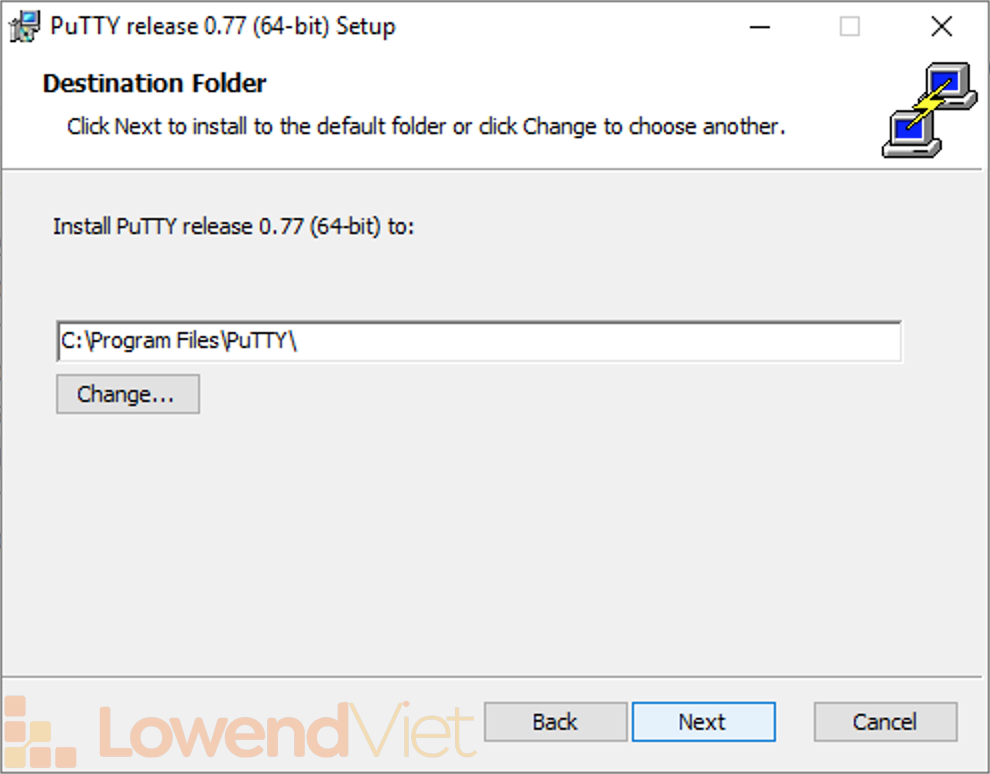Click the PuTTY two-computers logo in header
Screen dimensions: 990x774
[928, 110]
